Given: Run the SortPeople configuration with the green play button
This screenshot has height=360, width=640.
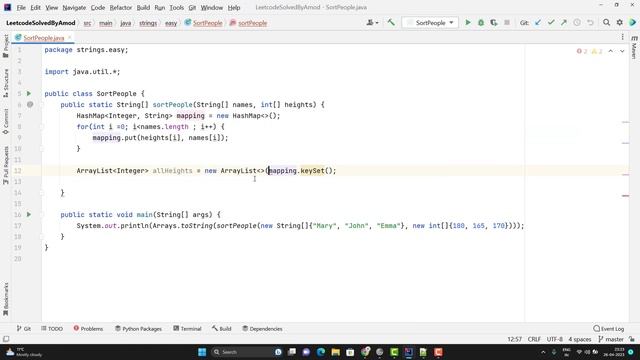Looking at the screenshot, I should click(x=468, y=23).
